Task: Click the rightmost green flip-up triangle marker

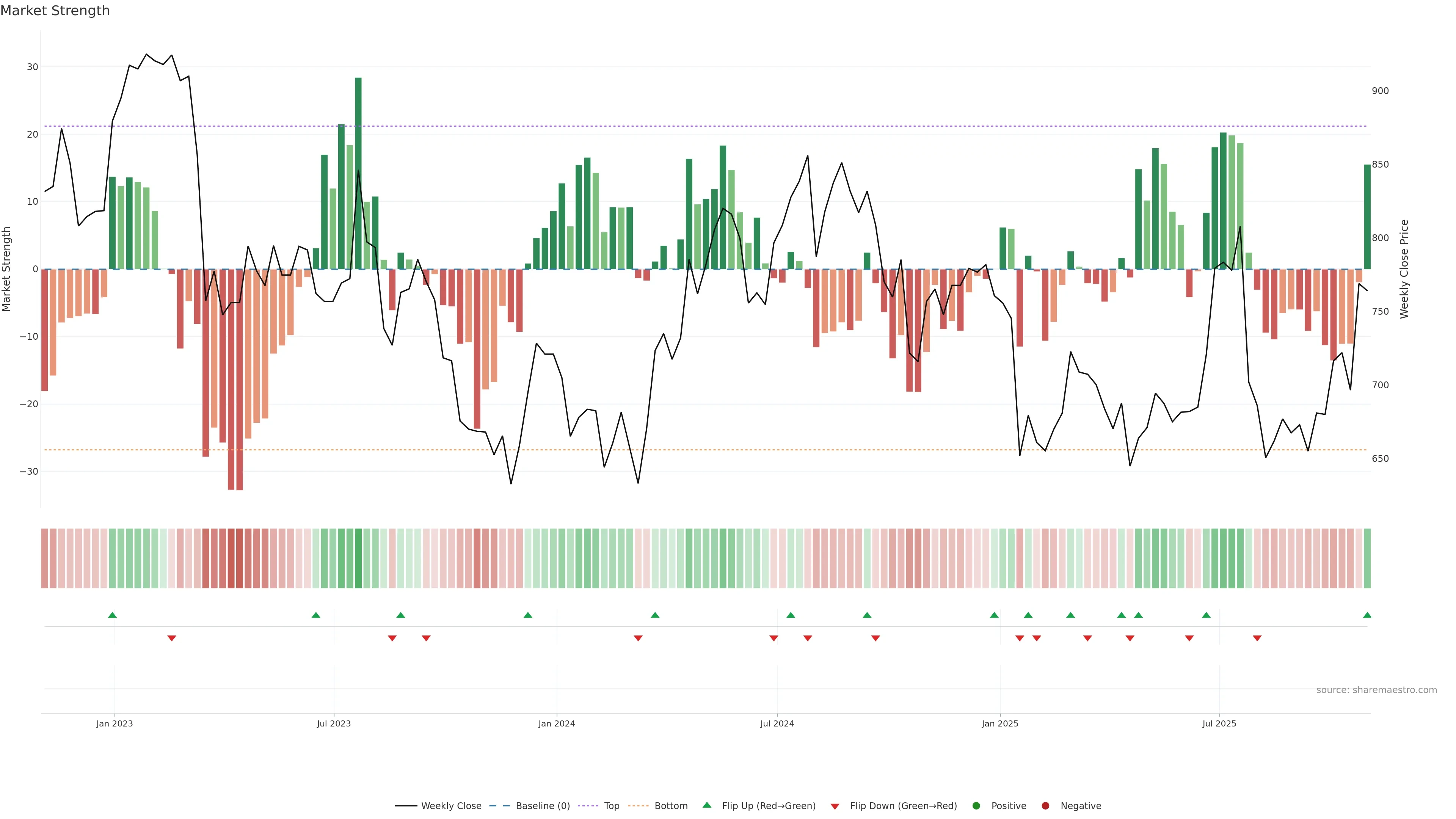Action: click(x=1367, y=615)
